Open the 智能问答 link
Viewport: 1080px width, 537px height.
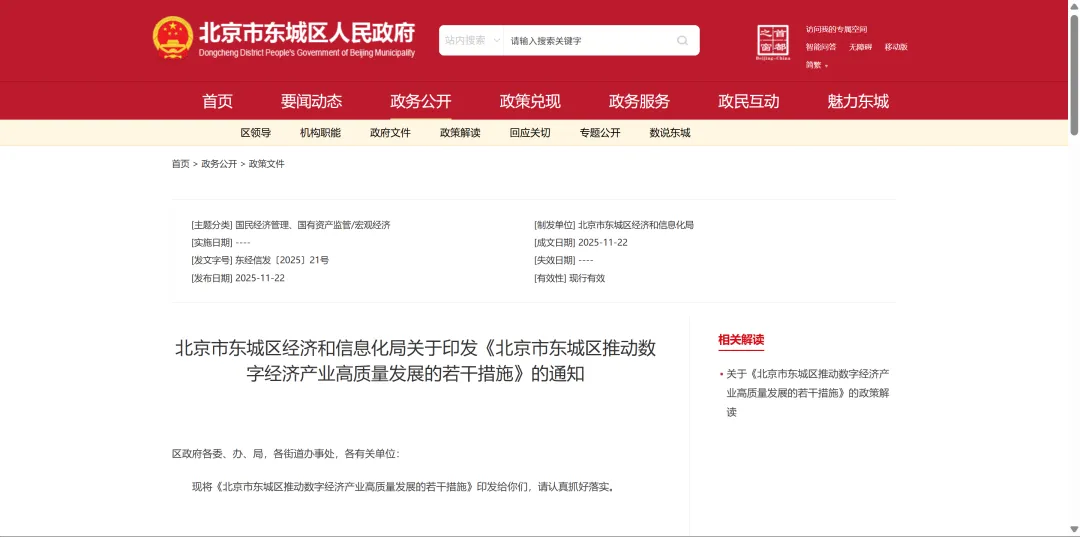click(821, 47)
